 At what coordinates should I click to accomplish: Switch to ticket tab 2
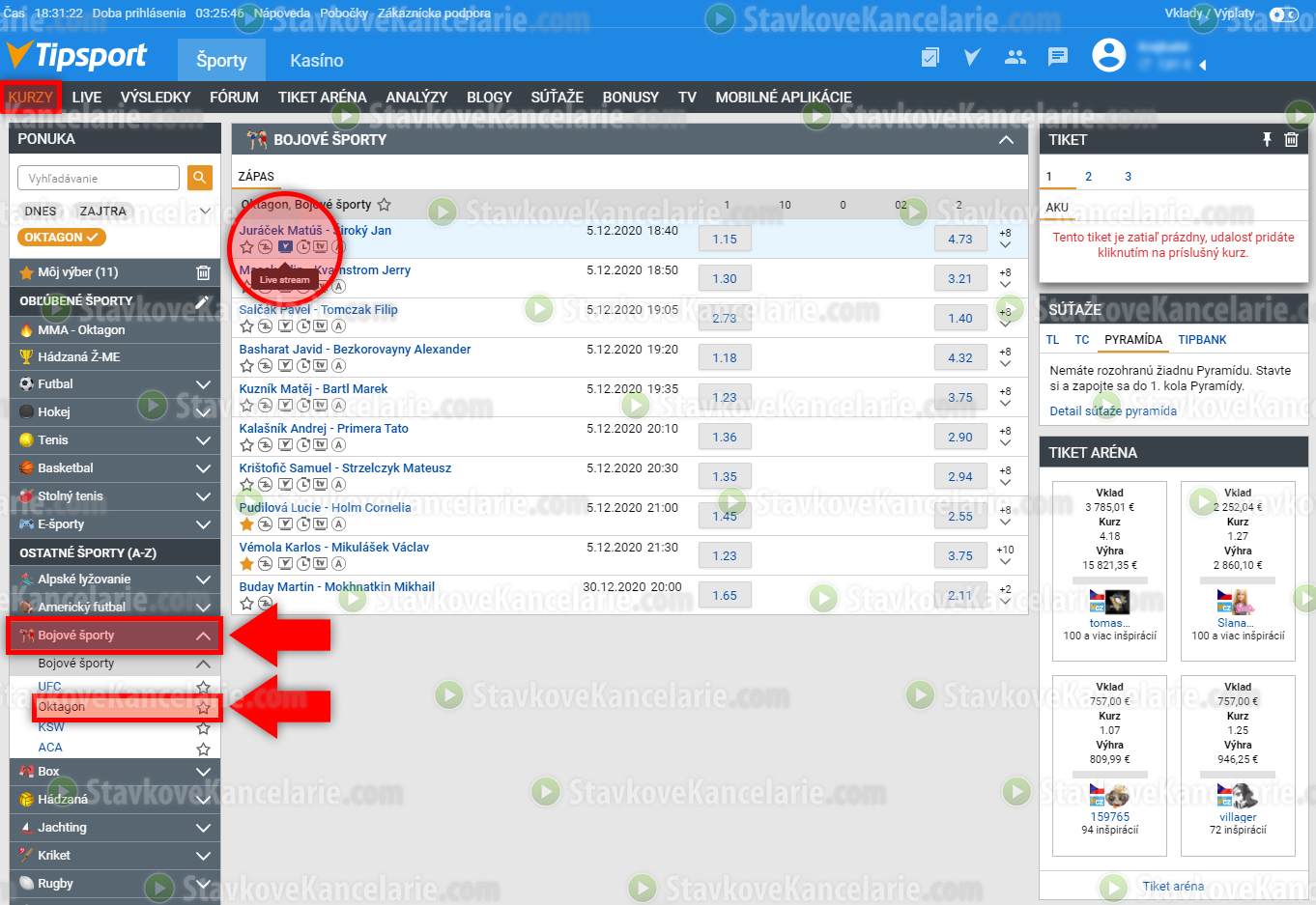(x=1088, y=177)
